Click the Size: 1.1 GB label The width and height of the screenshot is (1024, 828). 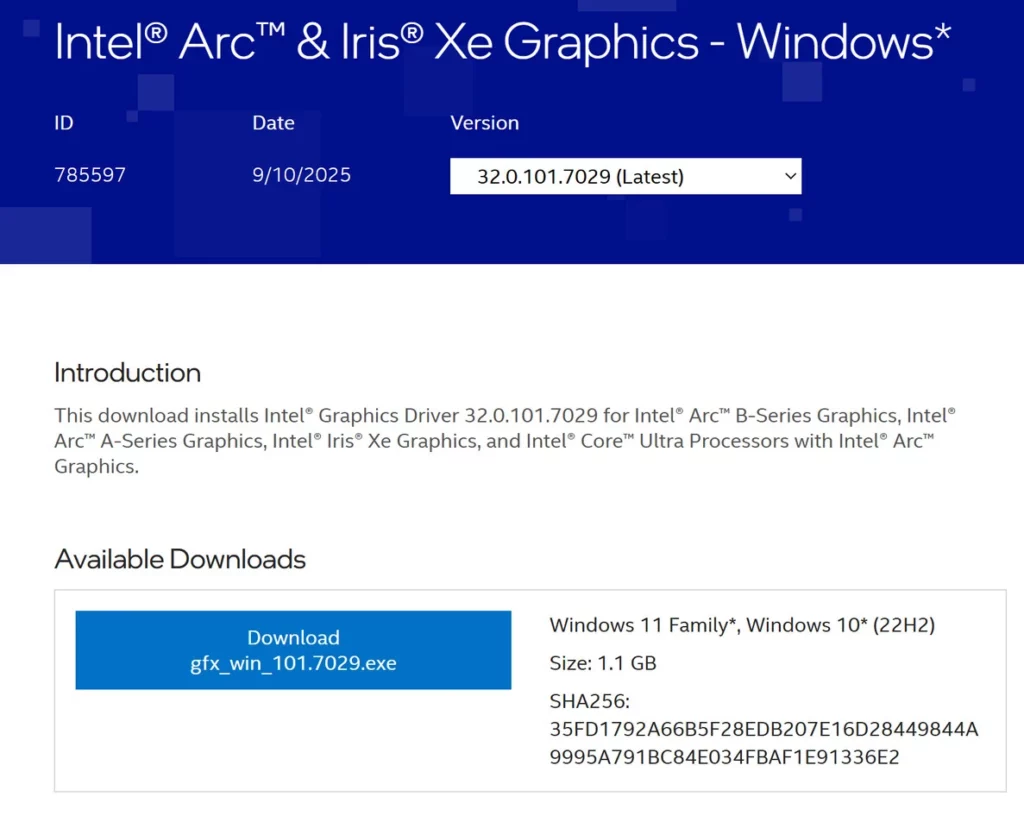click(x=597, y=662)
